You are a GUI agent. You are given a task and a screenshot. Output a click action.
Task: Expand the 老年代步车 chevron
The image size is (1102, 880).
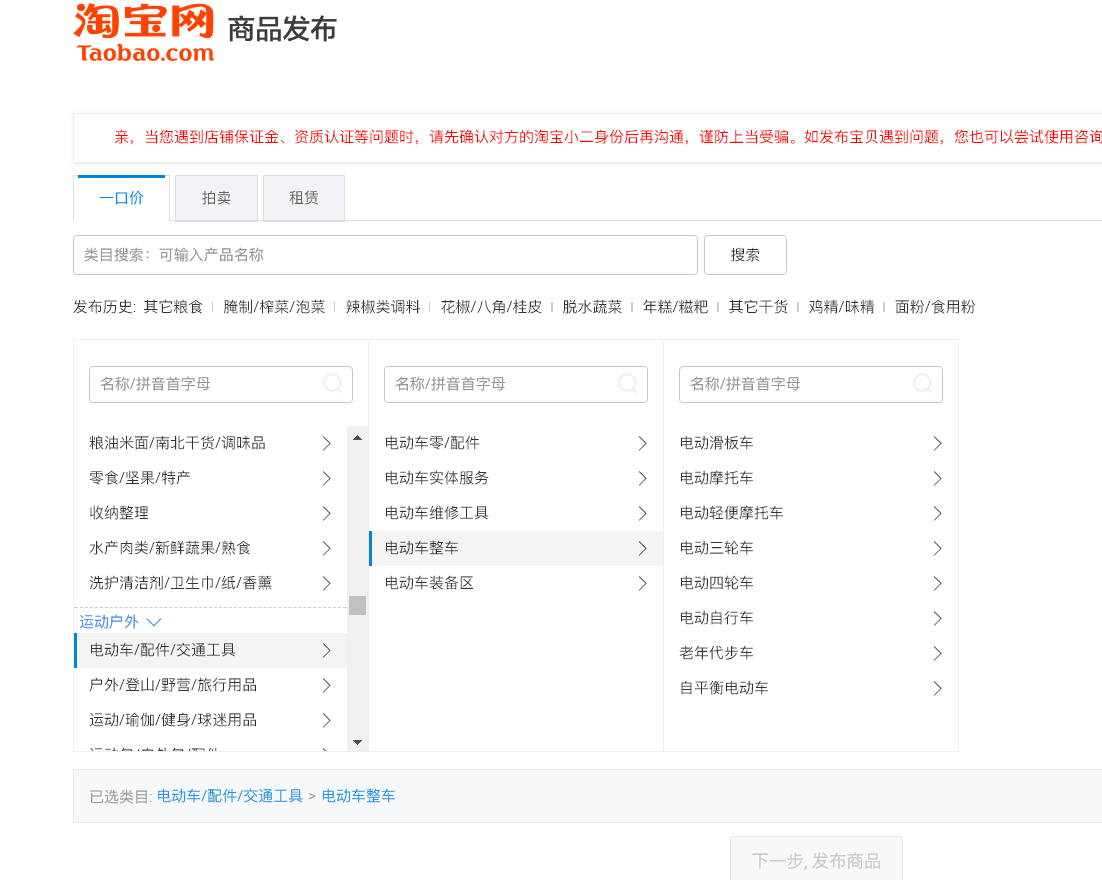click(x=938, y=654)
